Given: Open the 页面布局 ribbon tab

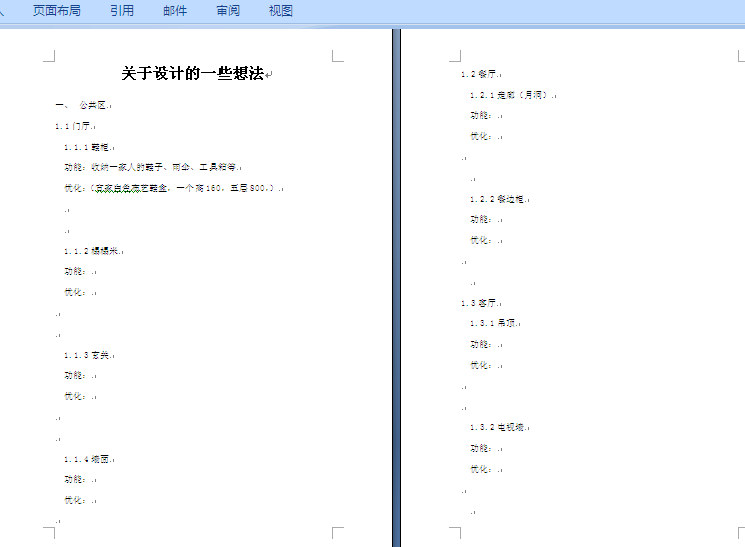Looking at the screenshot, I should [57, 11].
